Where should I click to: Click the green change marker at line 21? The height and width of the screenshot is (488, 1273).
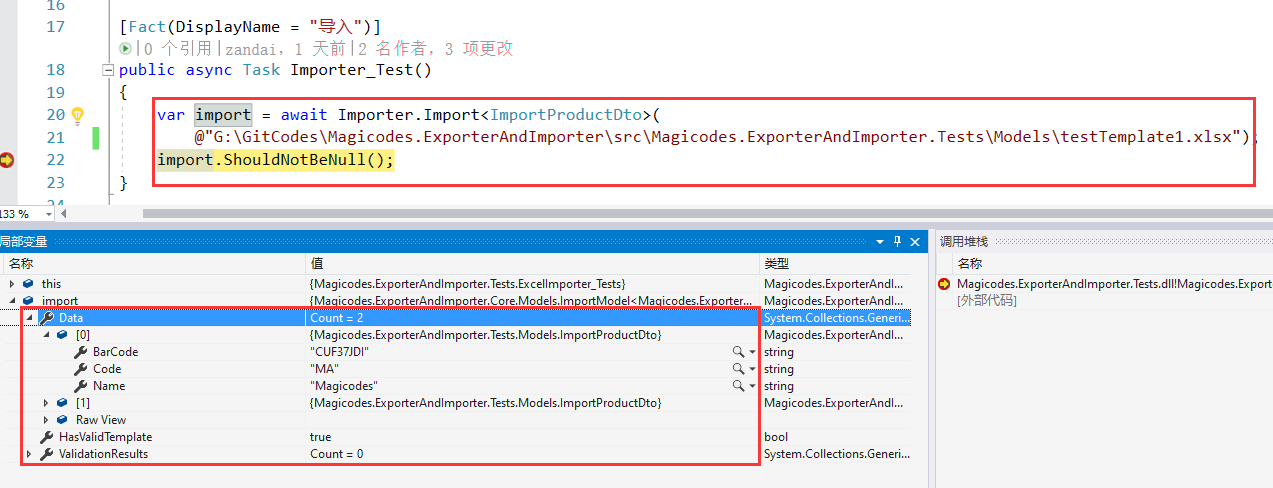pyautogui.click(x=96, y=137)
